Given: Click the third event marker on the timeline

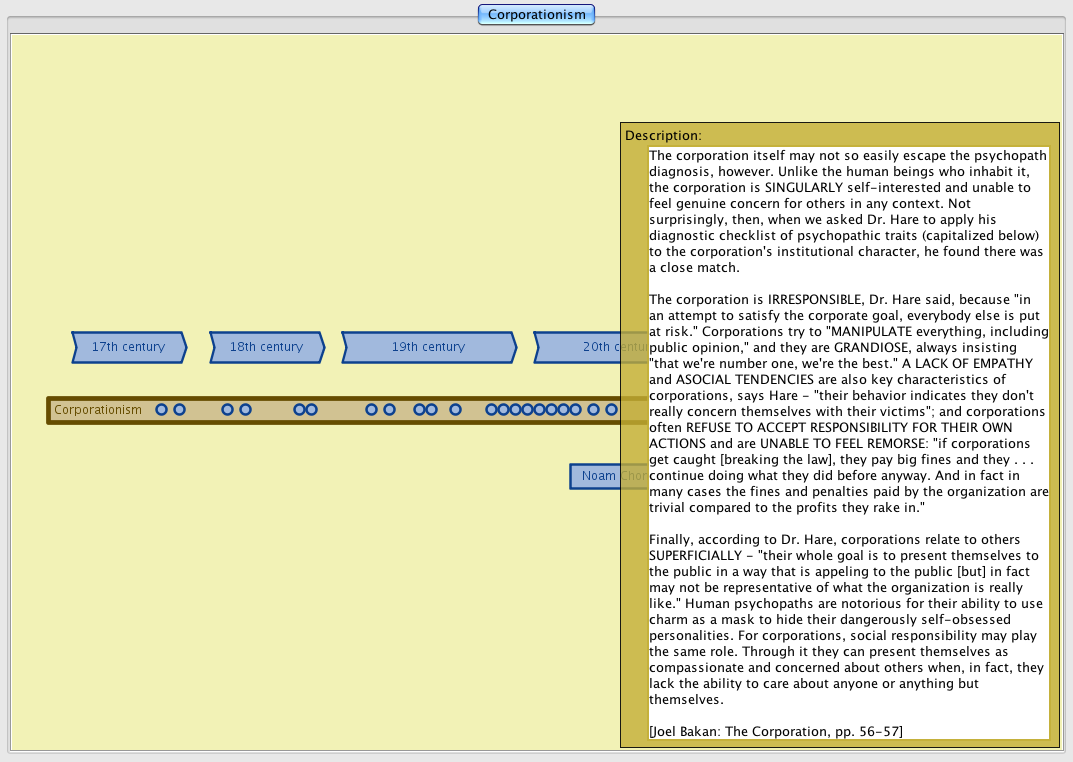Looking at the screenshot, I should point(227,410).
